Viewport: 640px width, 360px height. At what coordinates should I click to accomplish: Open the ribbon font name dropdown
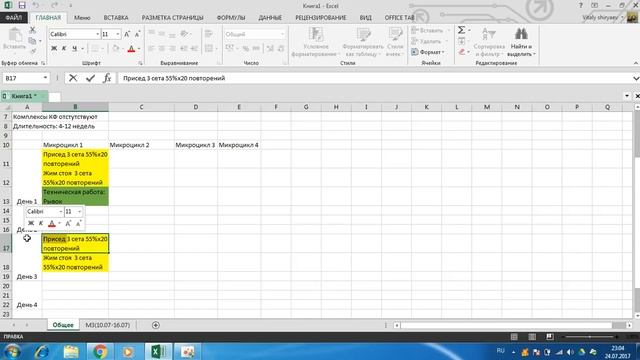point(98,34)
